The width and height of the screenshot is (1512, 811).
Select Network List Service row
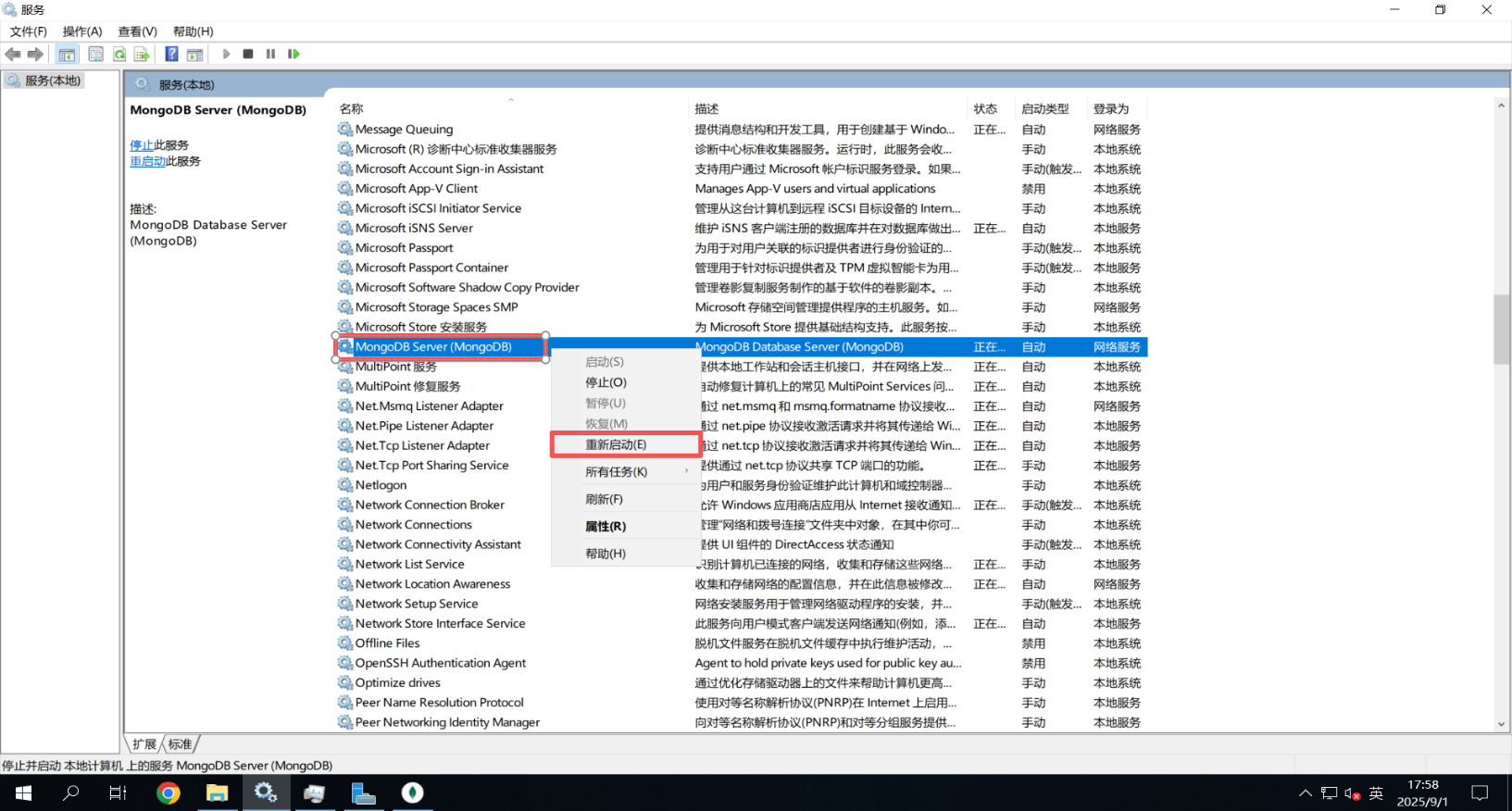click(x=742, y=565)
